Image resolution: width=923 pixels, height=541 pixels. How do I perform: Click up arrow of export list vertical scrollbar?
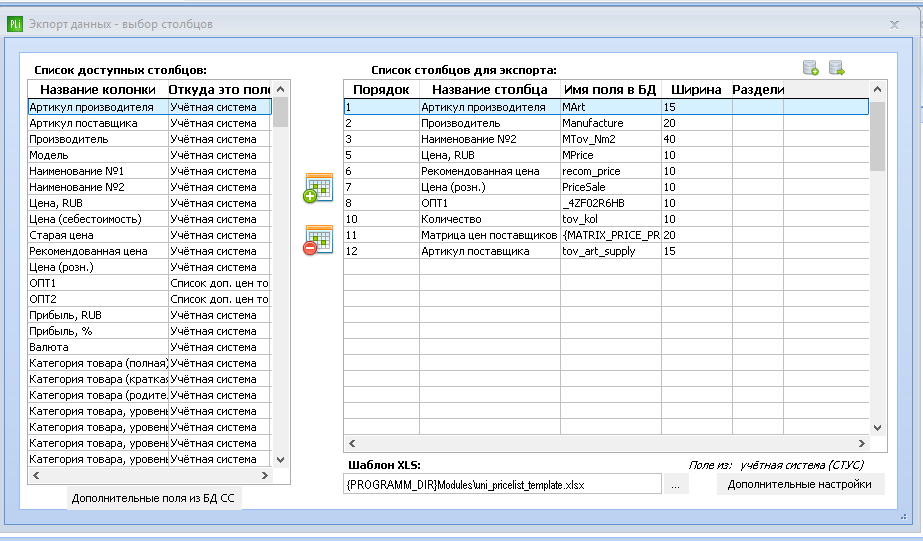click(877, 89)
